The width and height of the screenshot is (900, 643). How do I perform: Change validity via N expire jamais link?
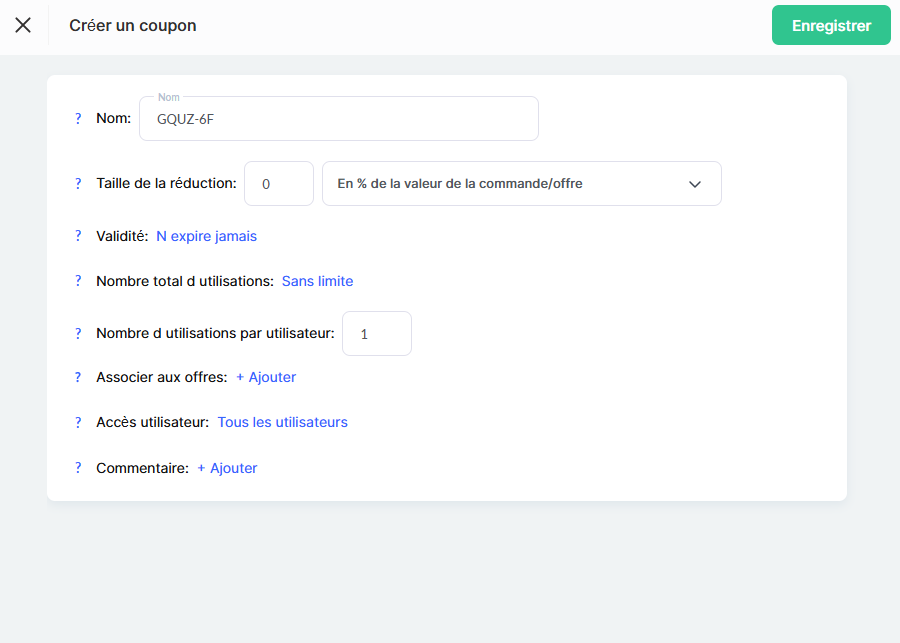coord(206,236)
